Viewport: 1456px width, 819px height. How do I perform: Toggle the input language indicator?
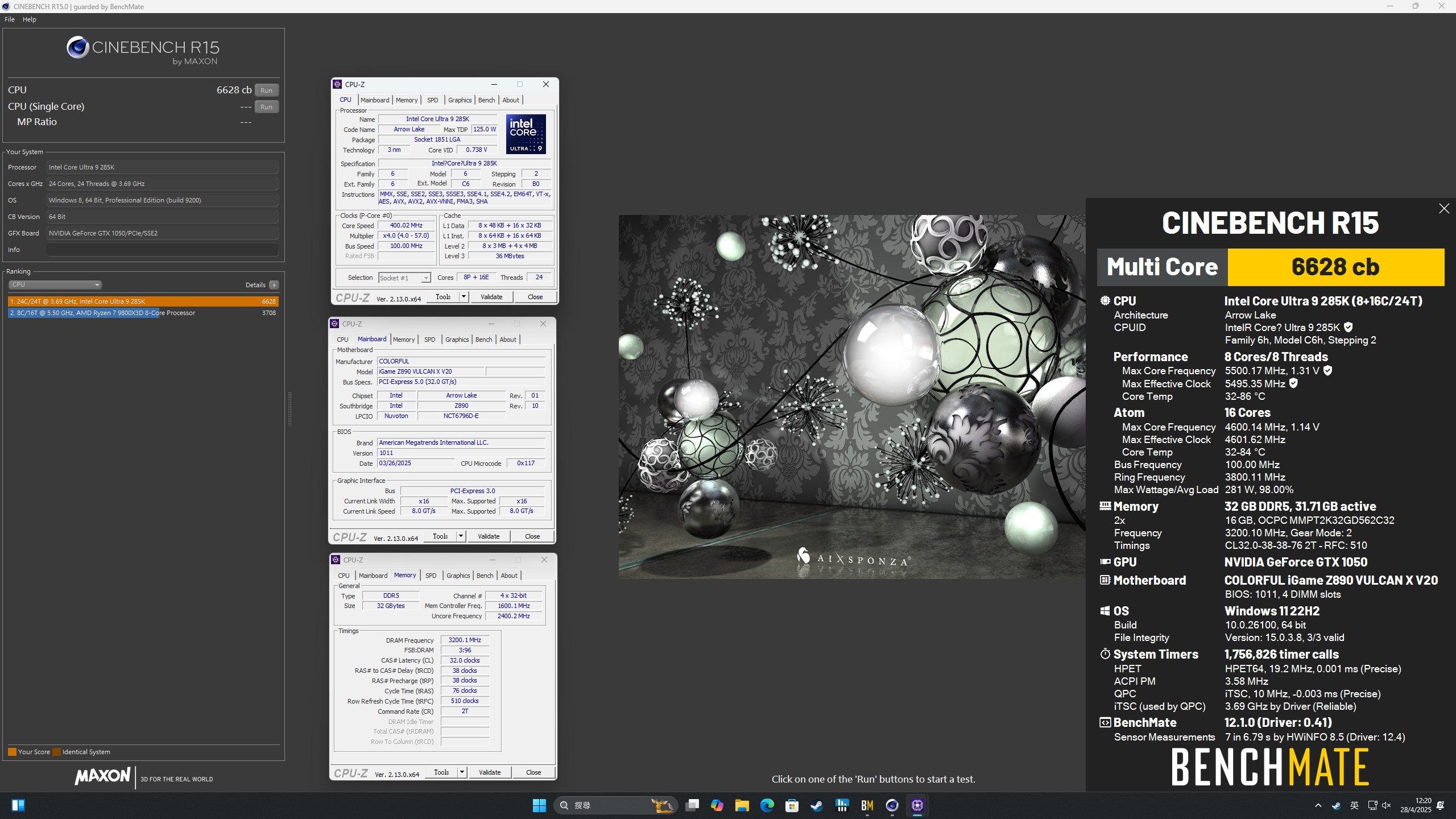click(1354, 805)
